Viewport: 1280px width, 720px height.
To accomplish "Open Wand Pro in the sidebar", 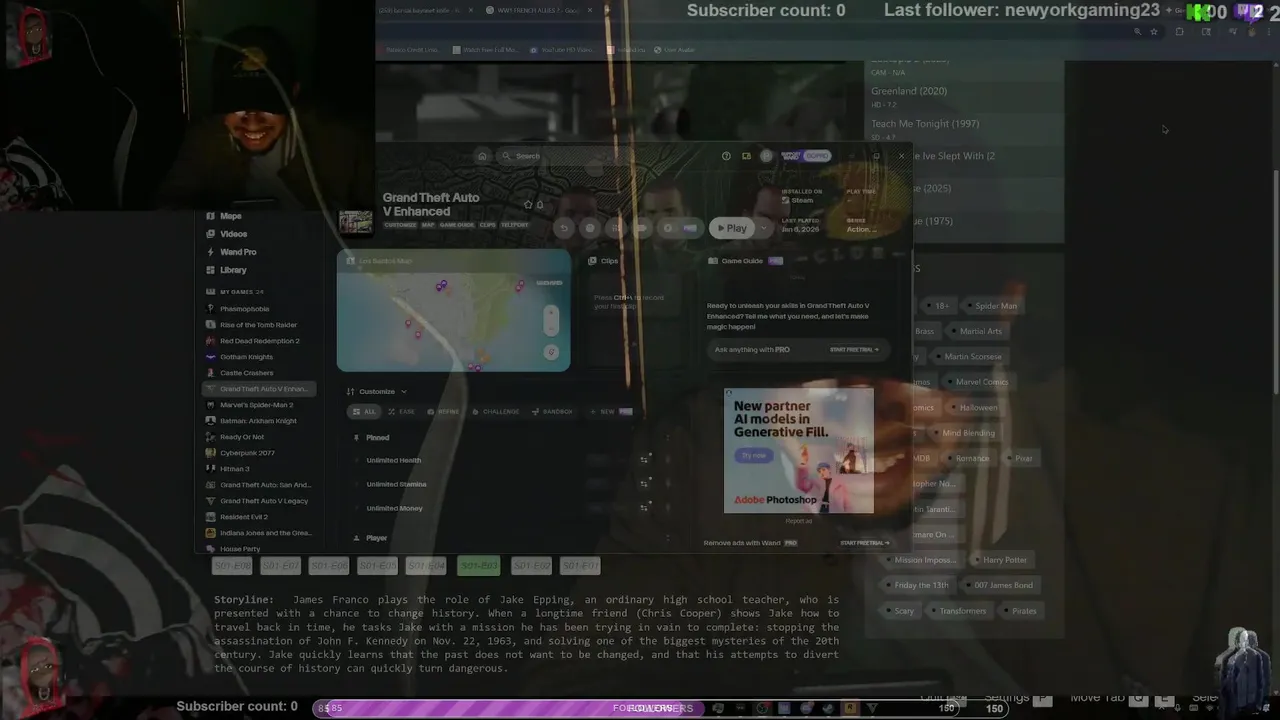I will tap(238, 252).
